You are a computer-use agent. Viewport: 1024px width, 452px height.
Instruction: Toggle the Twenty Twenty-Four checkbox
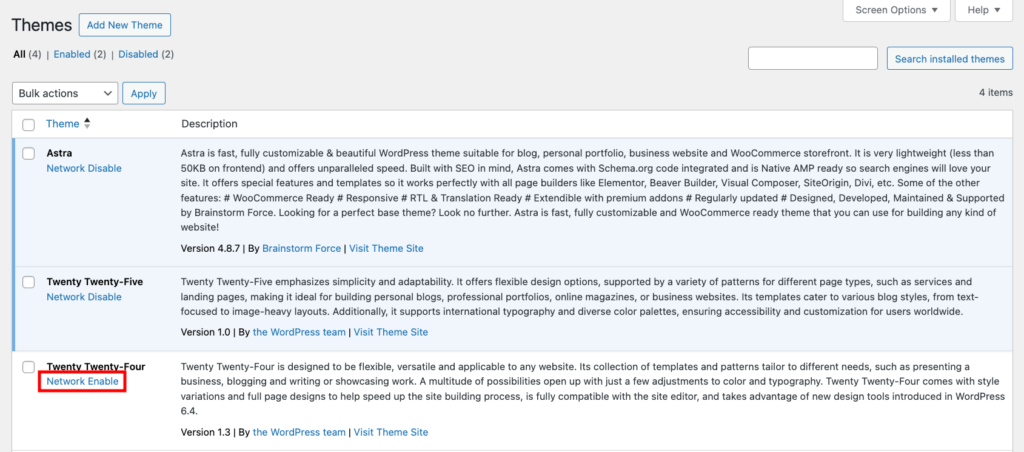click(28, 368)
